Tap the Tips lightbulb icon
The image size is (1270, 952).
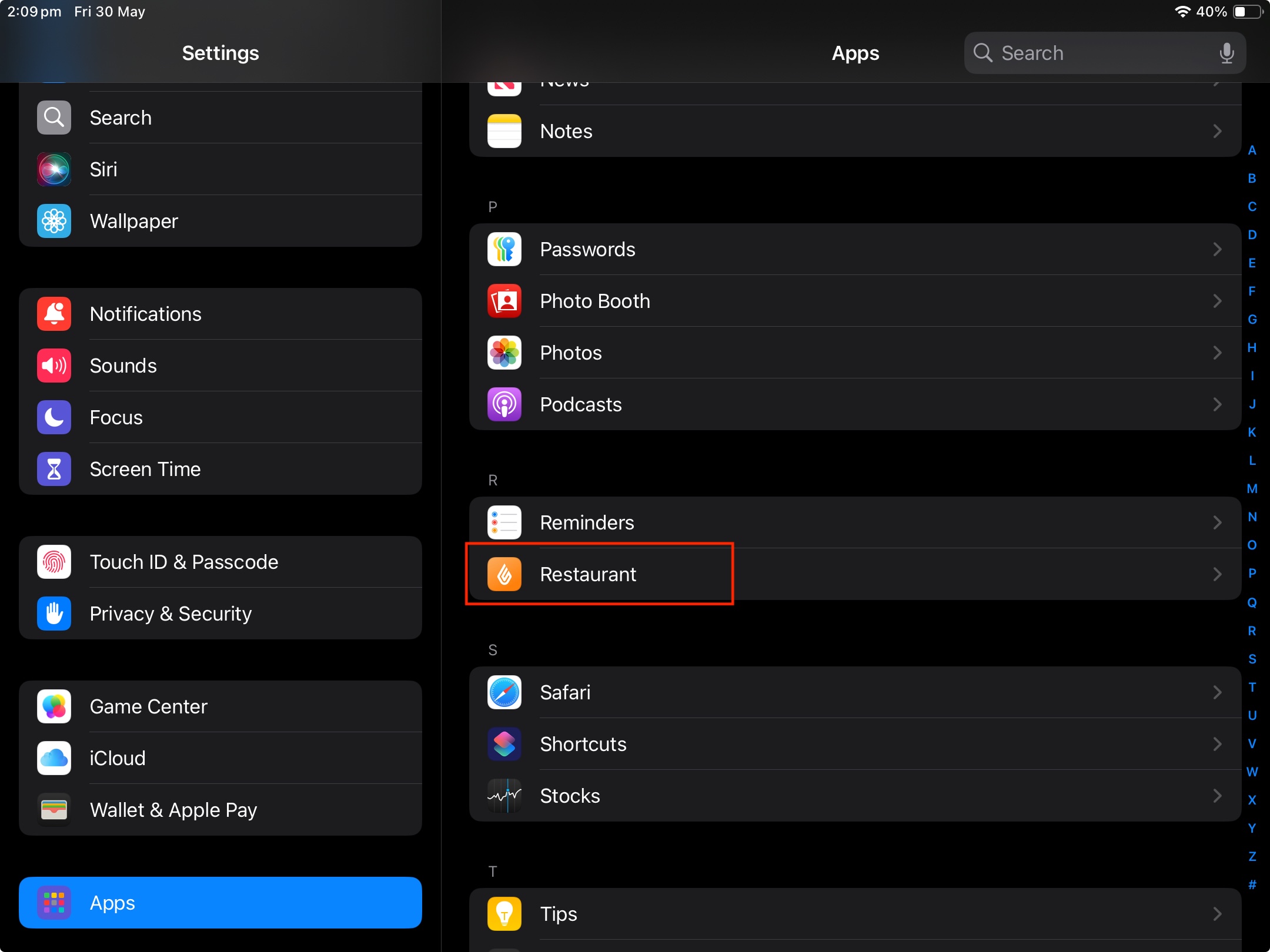coord(504,914)
